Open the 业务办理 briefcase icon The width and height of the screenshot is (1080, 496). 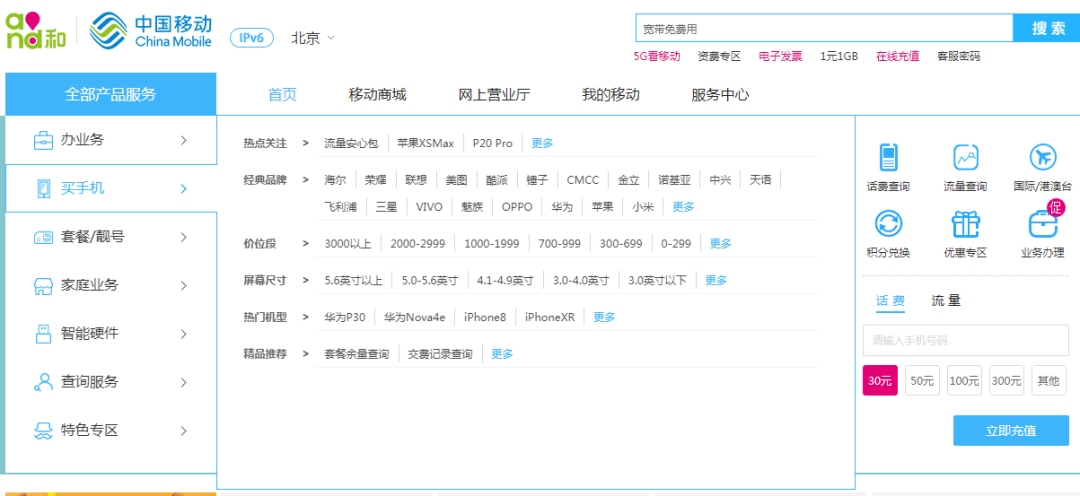pyautogui.click(x=1042, y=224)
